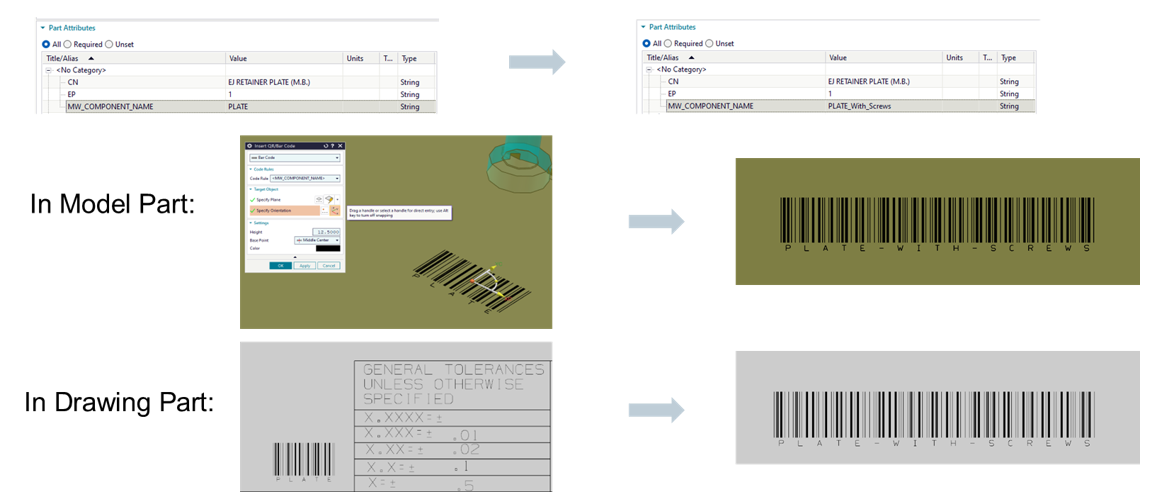Click the GENERAL TOLERANCES heading in the drawing
The image size is (1167, 502).
click(x=453, y=384)
